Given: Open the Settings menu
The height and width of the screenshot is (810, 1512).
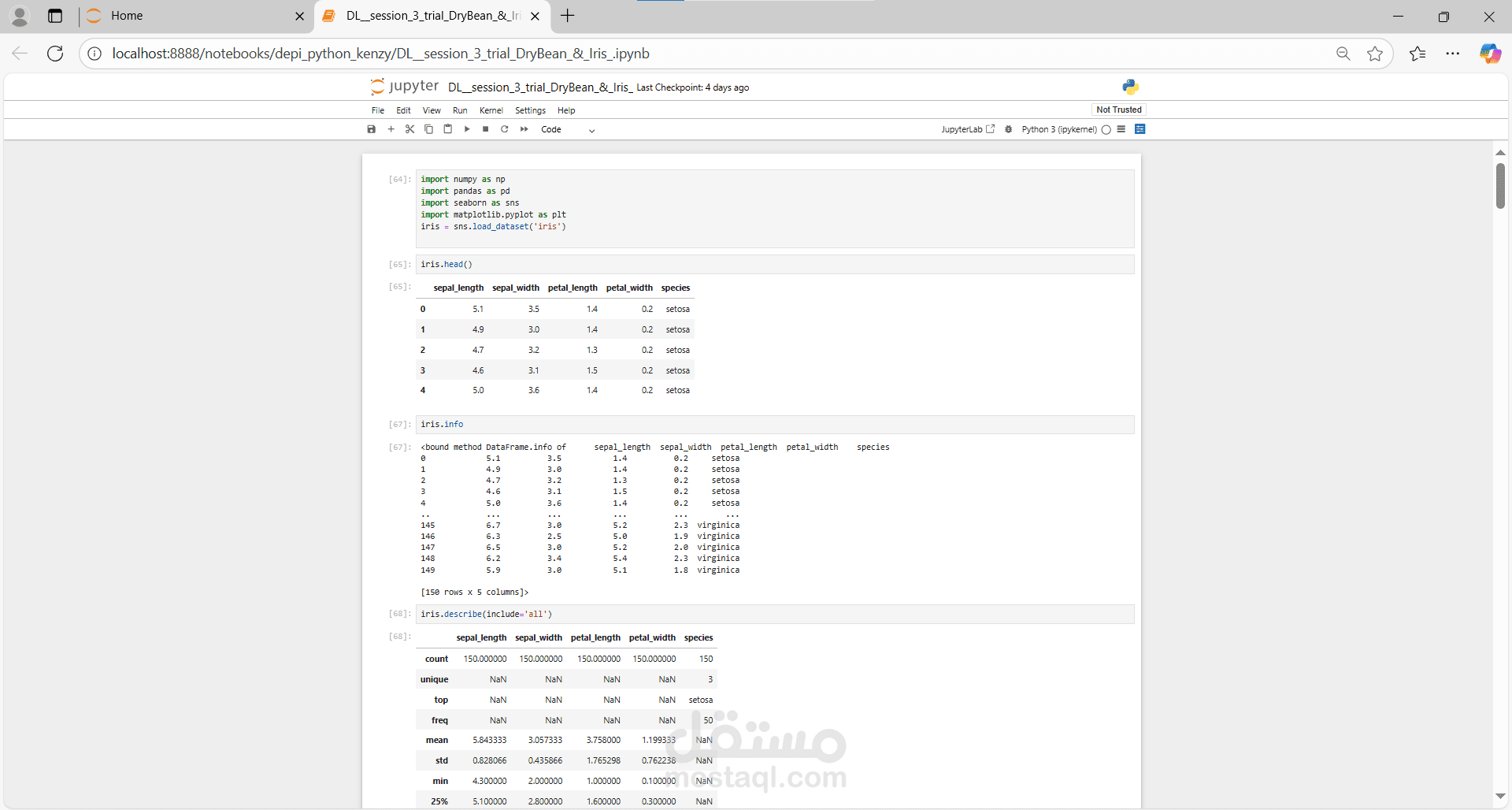Looking at the screenshot, I should (x=530, y=110).
